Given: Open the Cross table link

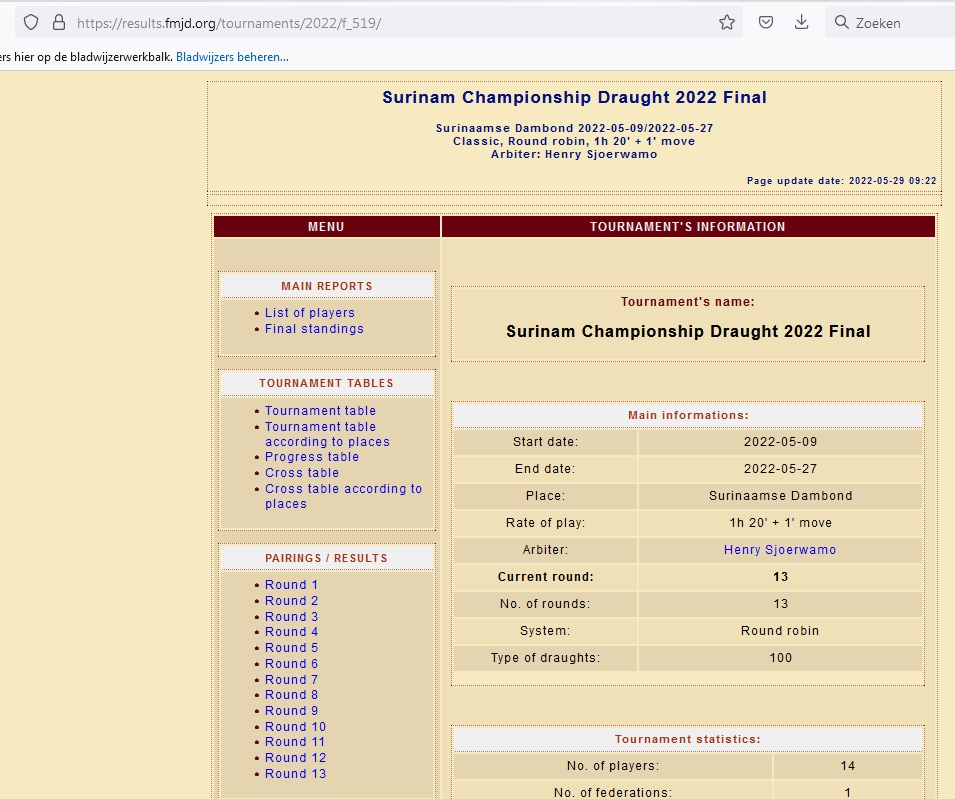Looking at the screenshot, I should [301, 473].
